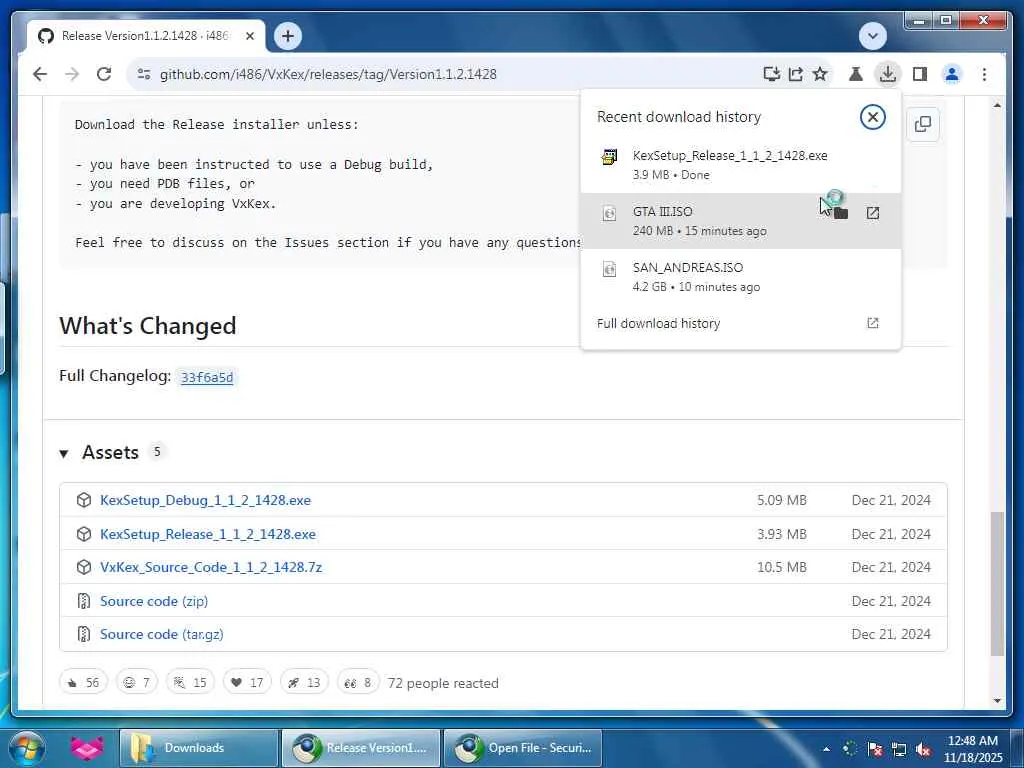The width and height of the screenshot is (1024, 768).
Task: Open the tab search dropdown
Action: (x=872, y=36)
